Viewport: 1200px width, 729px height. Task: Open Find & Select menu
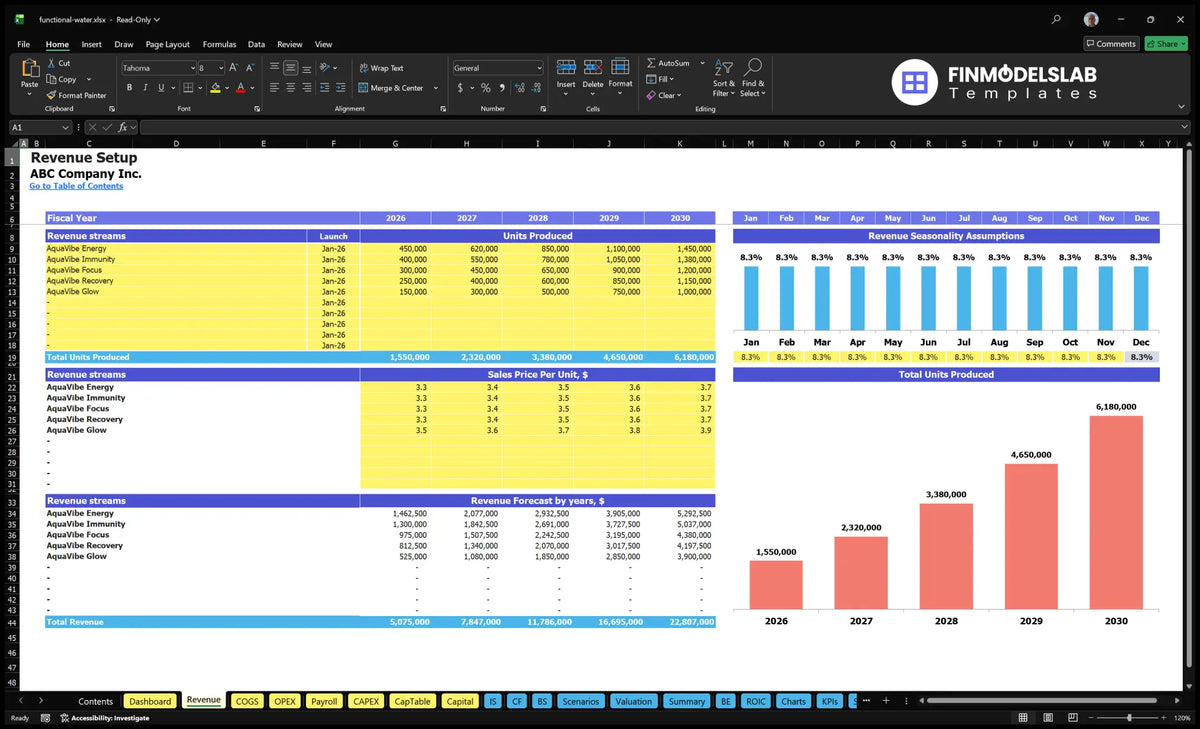753,78
